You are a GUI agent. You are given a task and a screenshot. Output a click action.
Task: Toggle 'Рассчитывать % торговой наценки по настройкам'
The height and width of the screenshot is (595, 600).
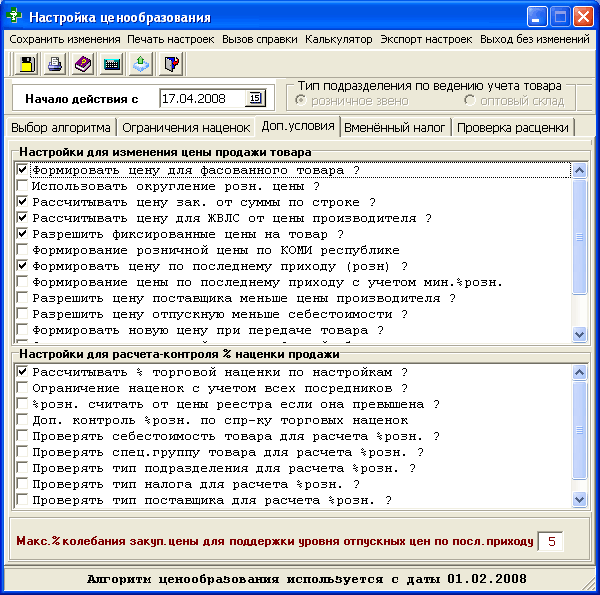pos(22,372)
